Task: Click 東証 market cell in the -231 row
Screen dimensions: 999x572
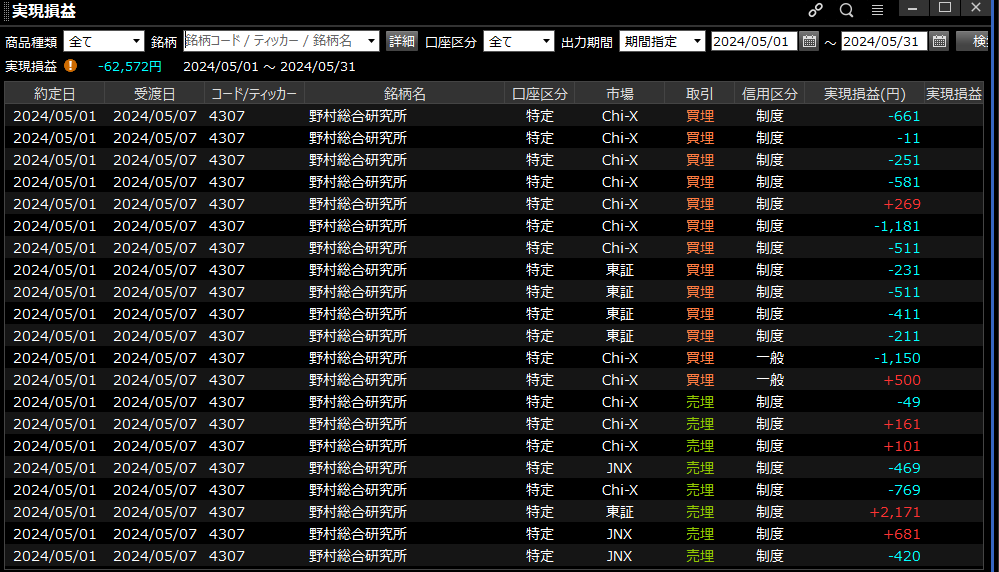Action: (619, 269)
